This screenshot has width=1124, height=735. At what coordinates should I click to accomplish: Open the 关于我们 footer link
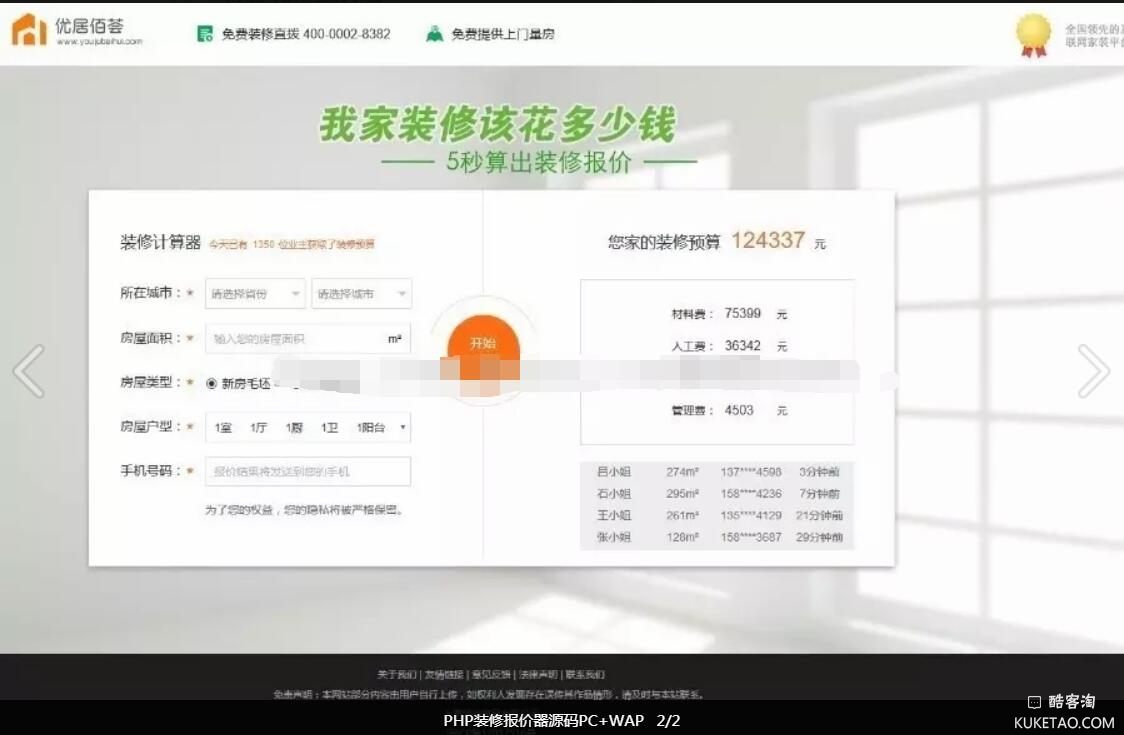pyautogui.click(x=396, y=675)
